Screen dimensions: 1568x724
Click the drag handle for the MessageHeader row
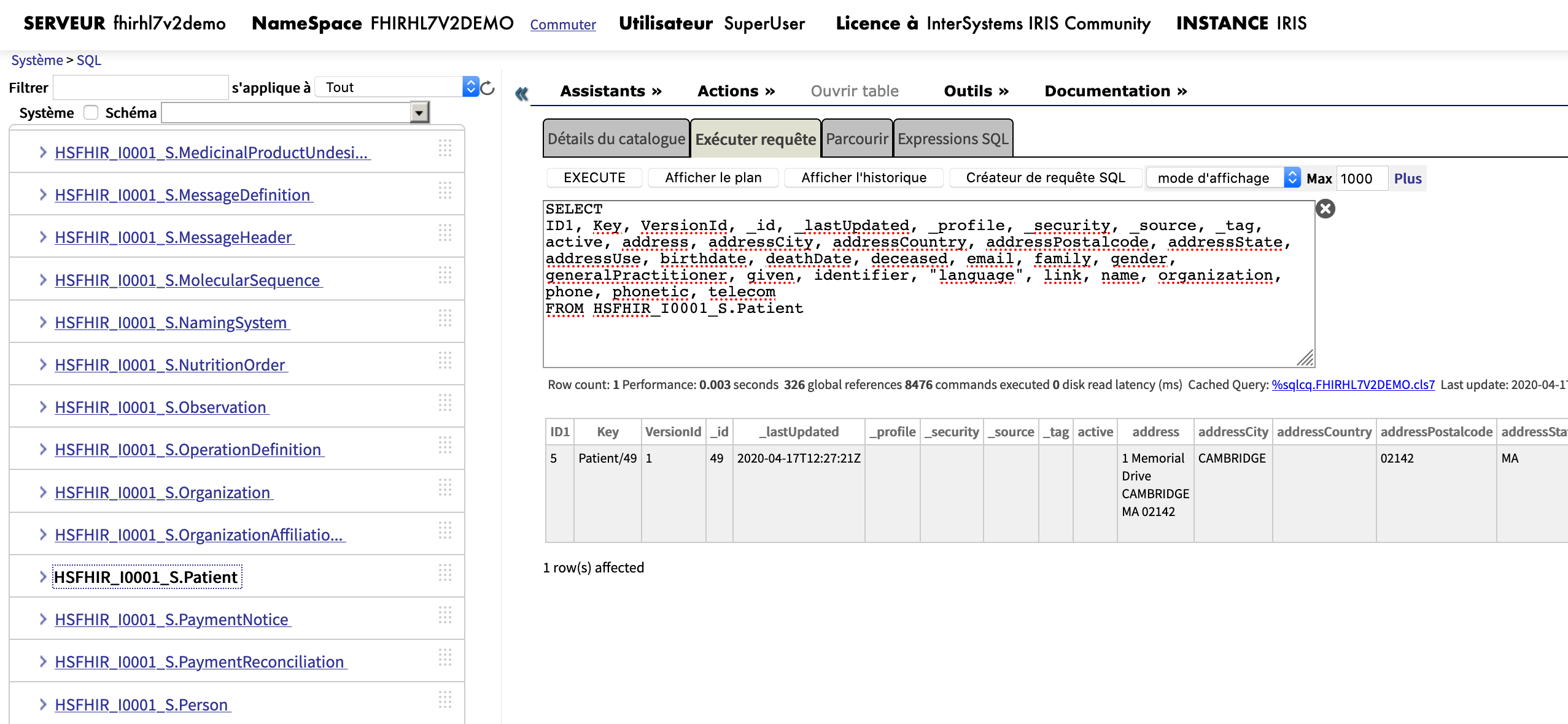tap(445, 233)
